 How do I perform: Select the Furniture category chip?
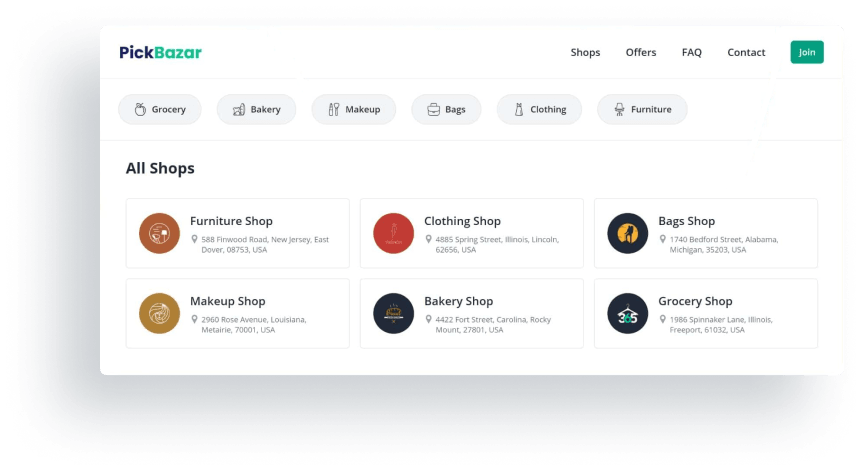642,109
